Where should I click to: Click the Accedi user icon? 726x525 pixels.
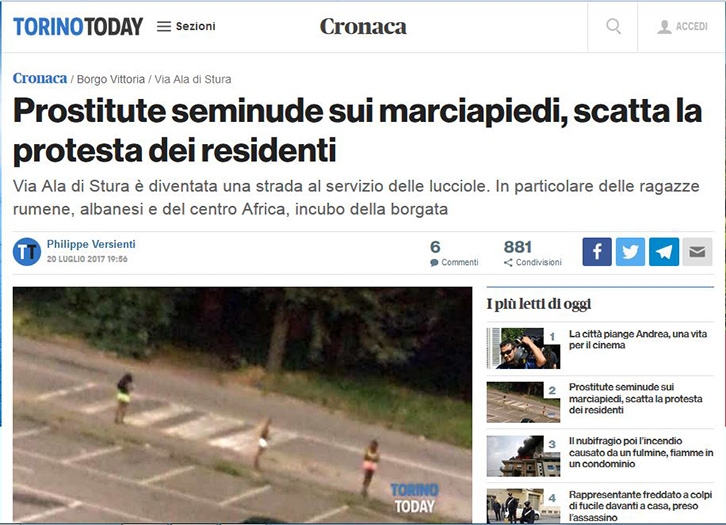[664, 27]
